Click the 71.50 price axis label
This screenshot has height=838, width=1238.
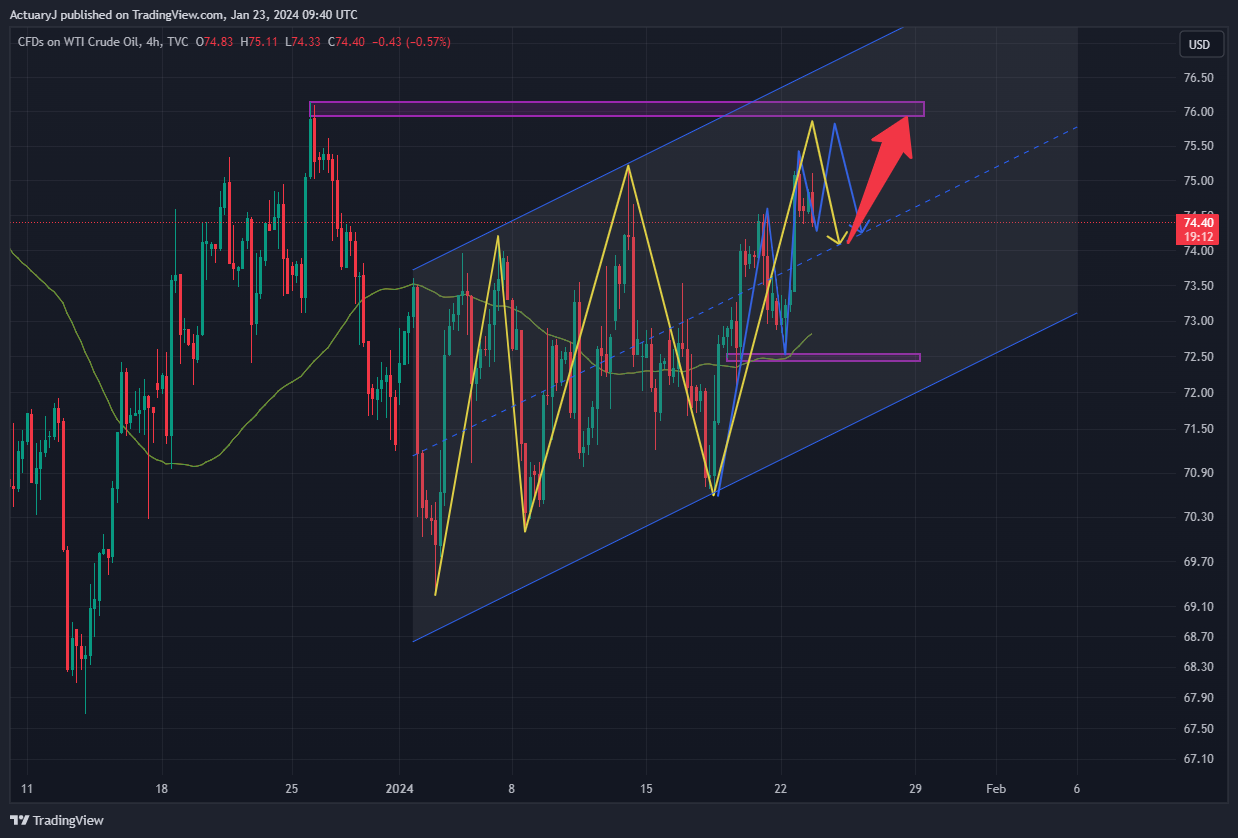coord(1199,429)
